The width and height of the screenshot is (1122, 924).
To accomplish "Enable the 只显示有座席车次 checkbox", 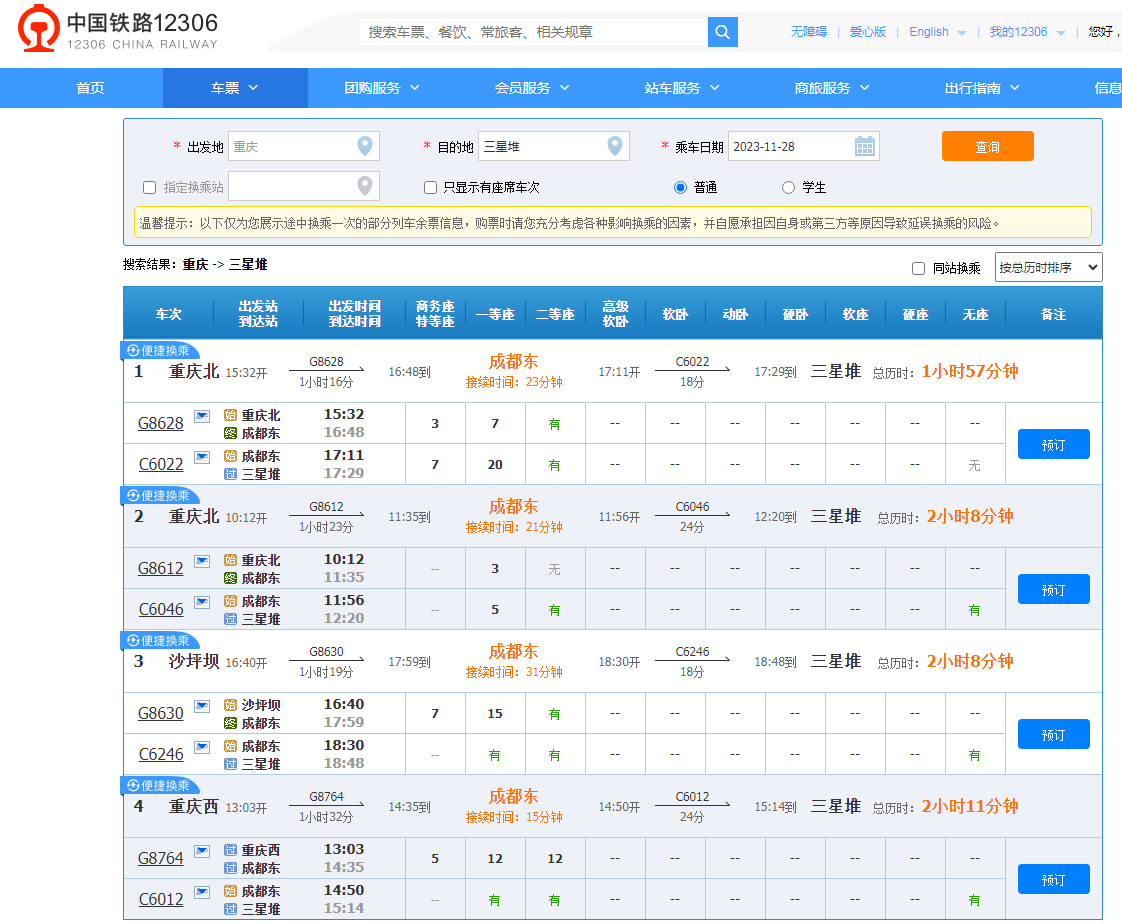I will (430, 187).
